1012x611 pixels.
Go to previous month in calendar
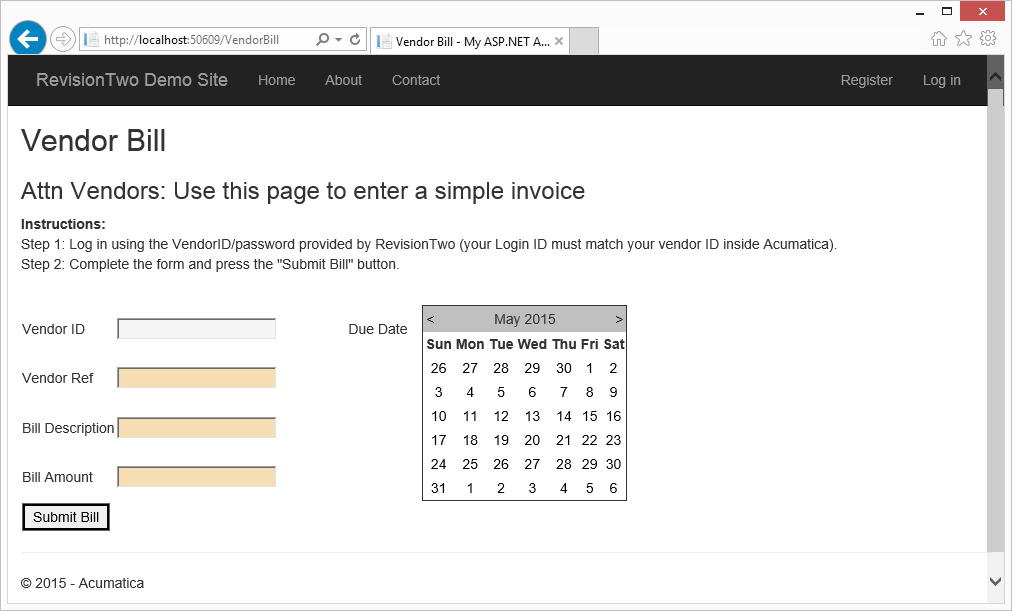click(430, 319)
